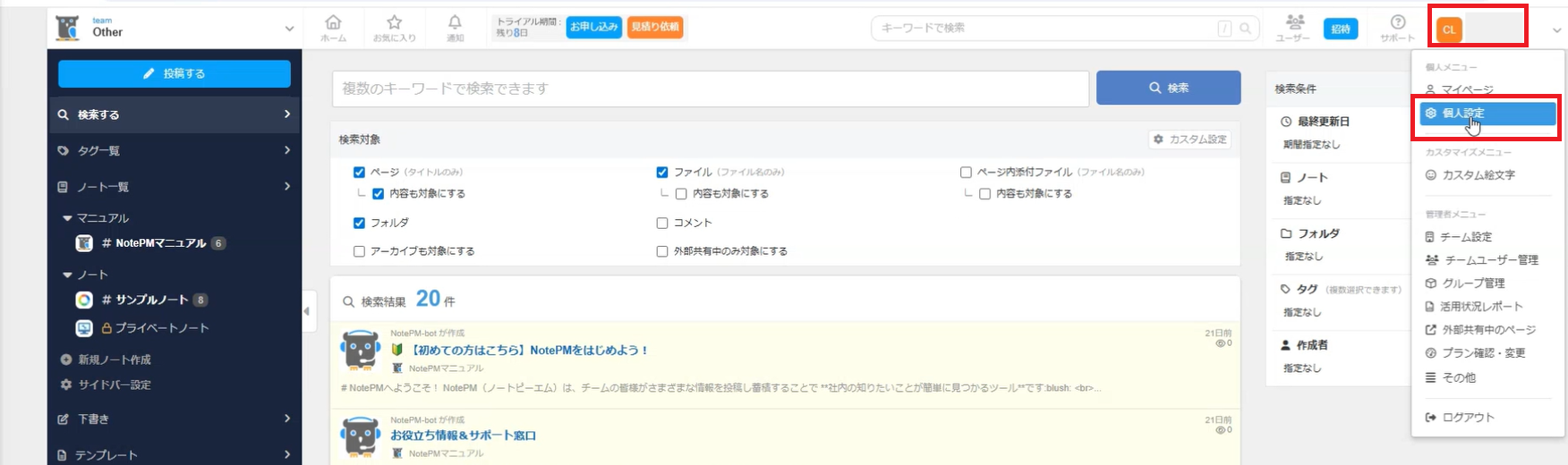The image size is (1568, 465).
Task: Click the 新規ノート作成 plus icon
Action: 65,359
